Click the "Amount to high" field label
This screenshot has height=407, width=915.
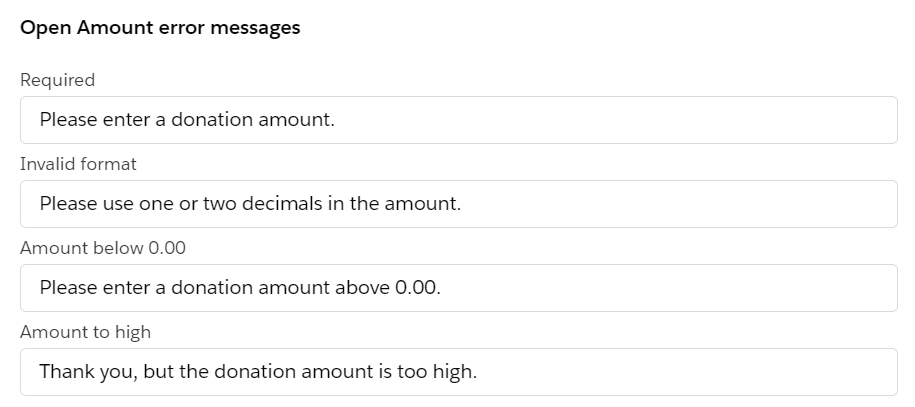tap(85, 332)
